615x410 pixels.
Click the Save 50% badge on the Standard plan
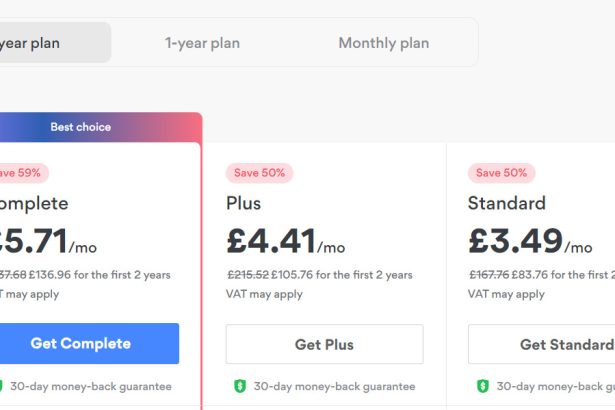click(501, 173)
